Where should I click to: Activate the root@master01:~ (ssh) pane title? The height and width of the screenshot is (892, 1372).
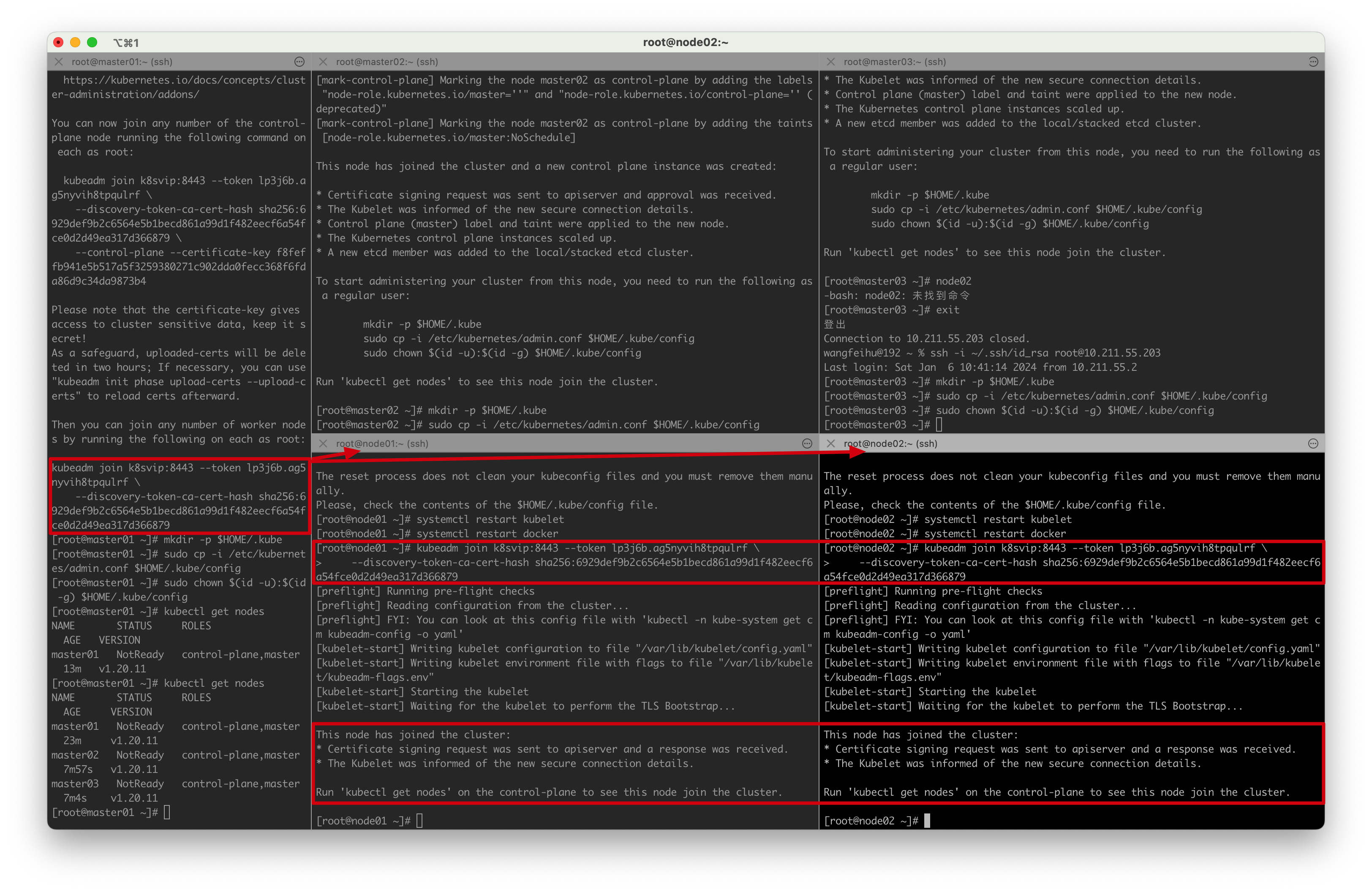click(x=122, y=62)
